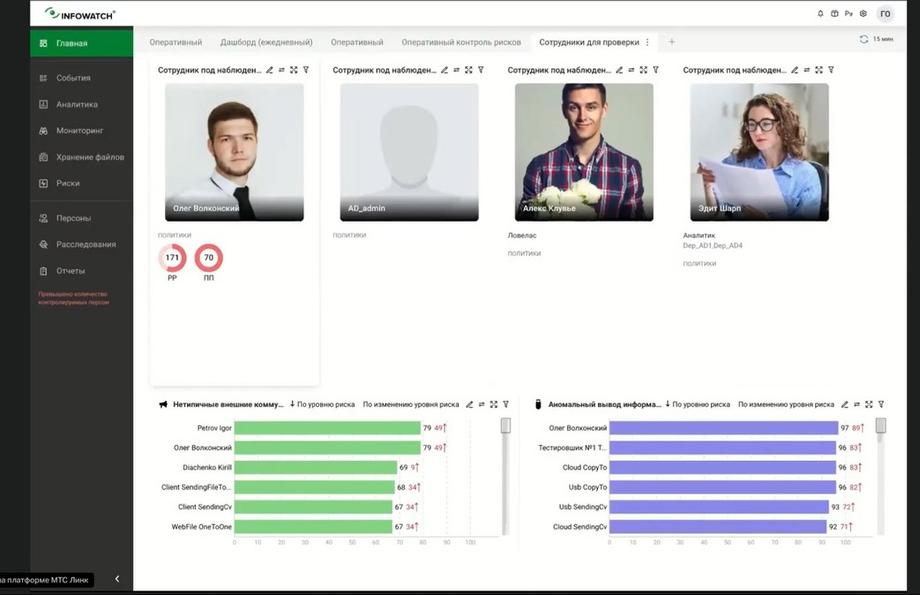920x595 pixels.
Task: Switch to the Дашборд (ежедневный) tab
Action: (266, 42)
